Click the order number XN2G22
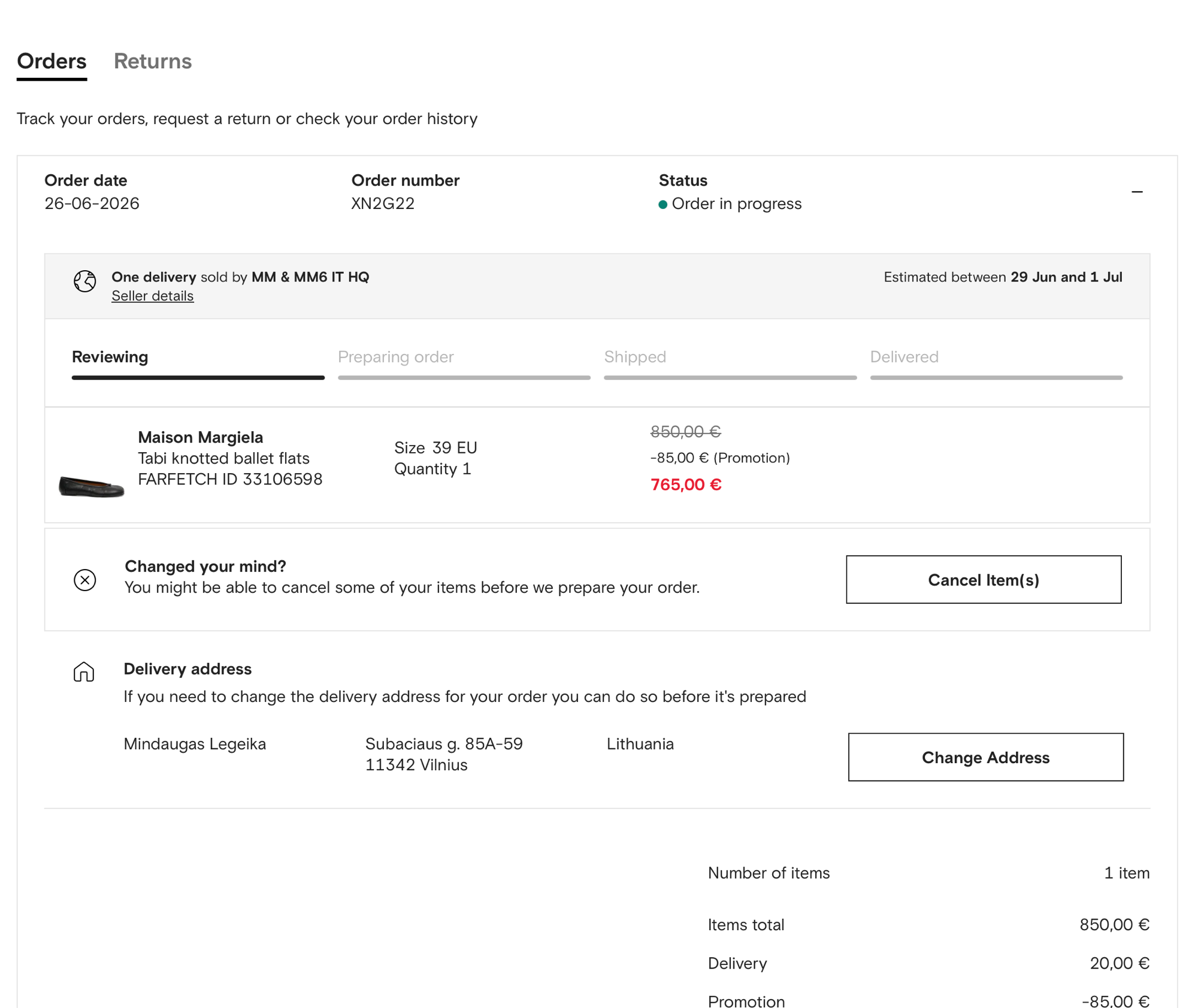 (383, 204)
